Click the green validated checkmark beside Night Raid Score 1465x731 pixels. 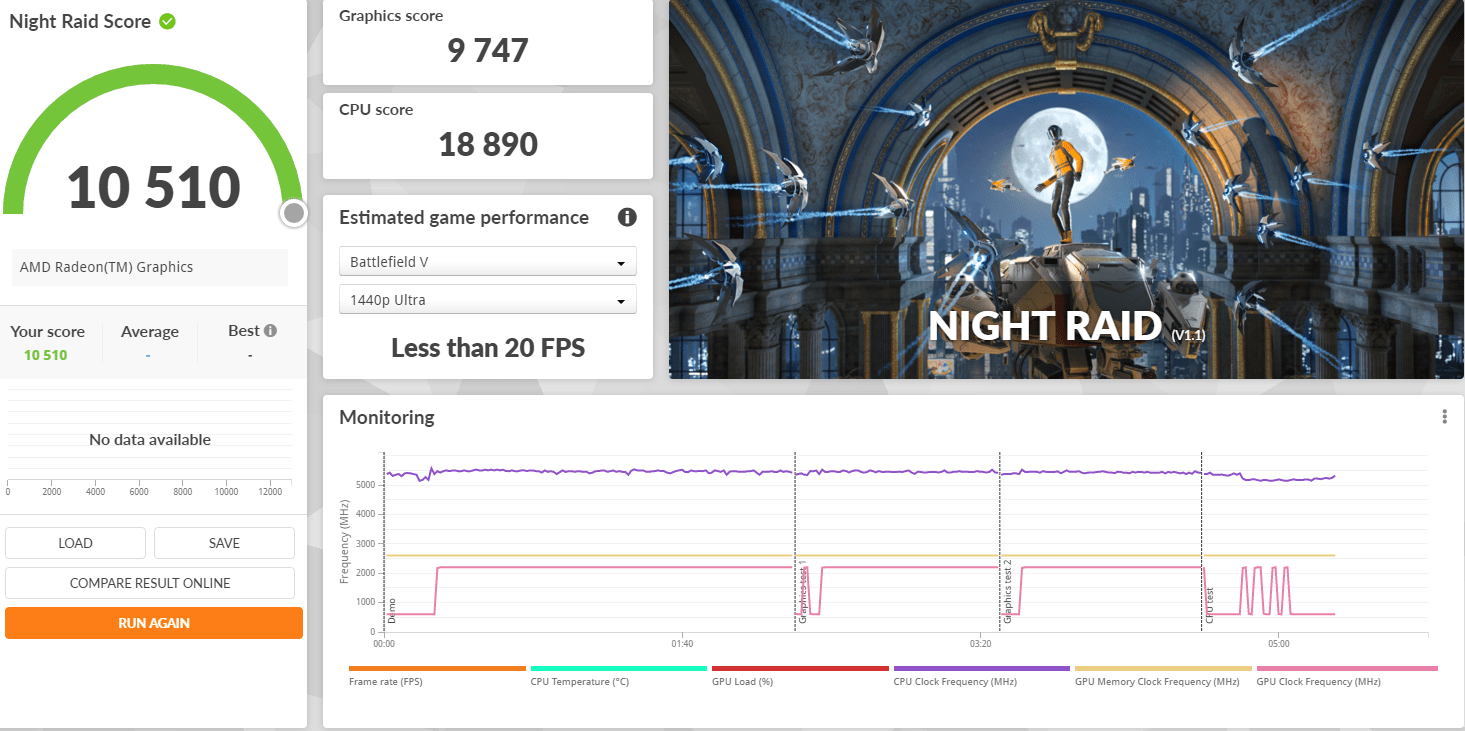pyautogui.click(x=168, y=21)
